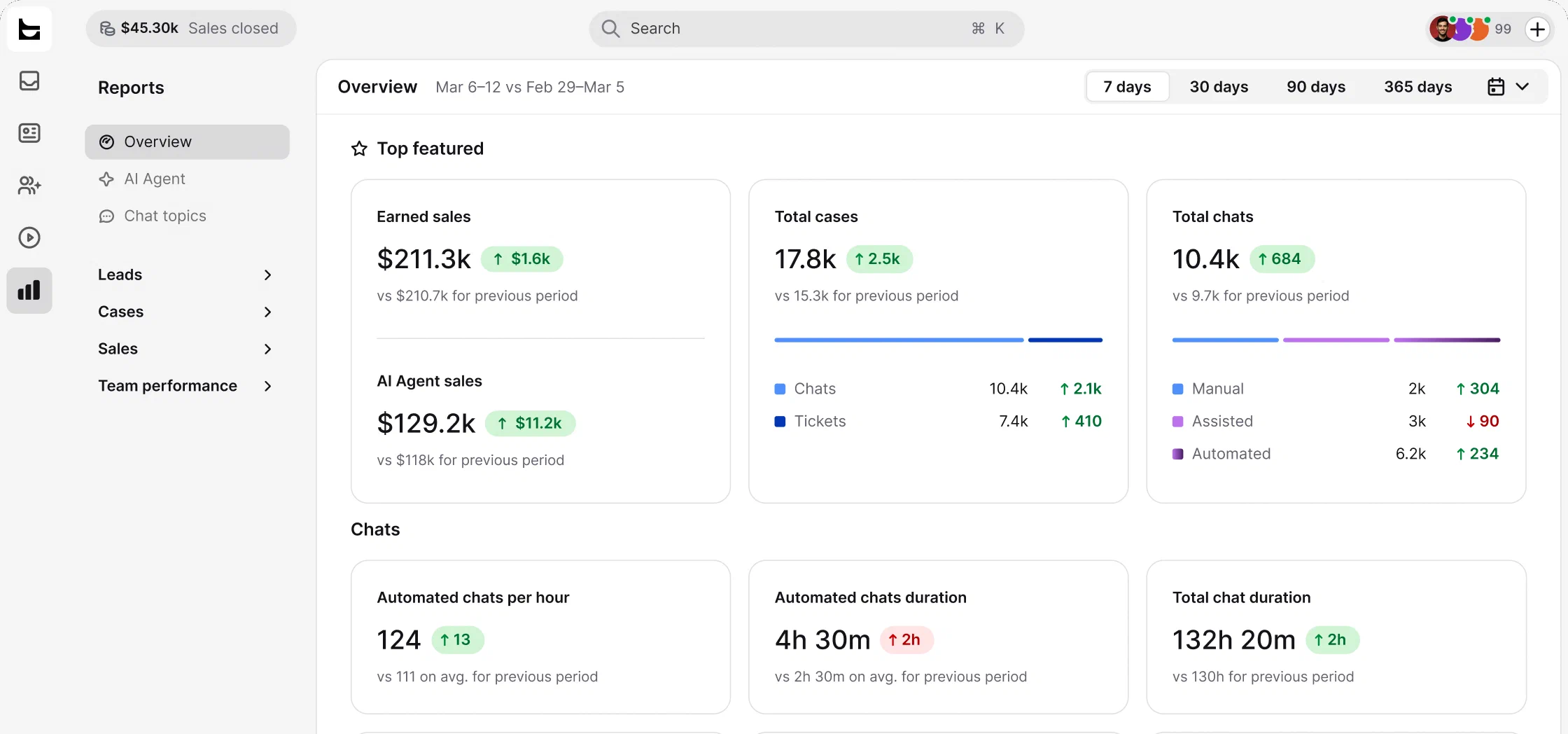The image size is (1568, 734).
Task: Click the search magnifier icon
Action: point(610,29)
